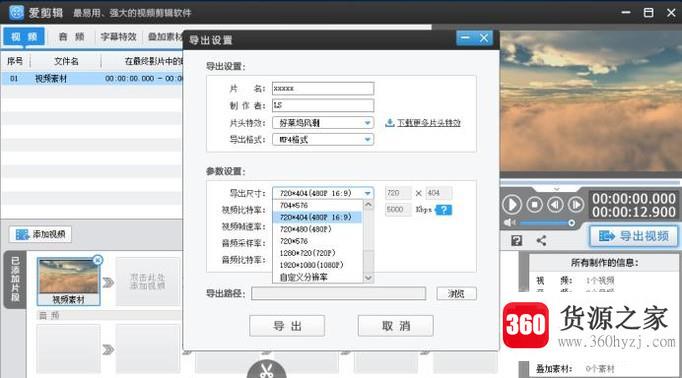Open the 导出格式 MP4格式 dropdown
This screenshot has height=378, width=682.
pos(323,140)
